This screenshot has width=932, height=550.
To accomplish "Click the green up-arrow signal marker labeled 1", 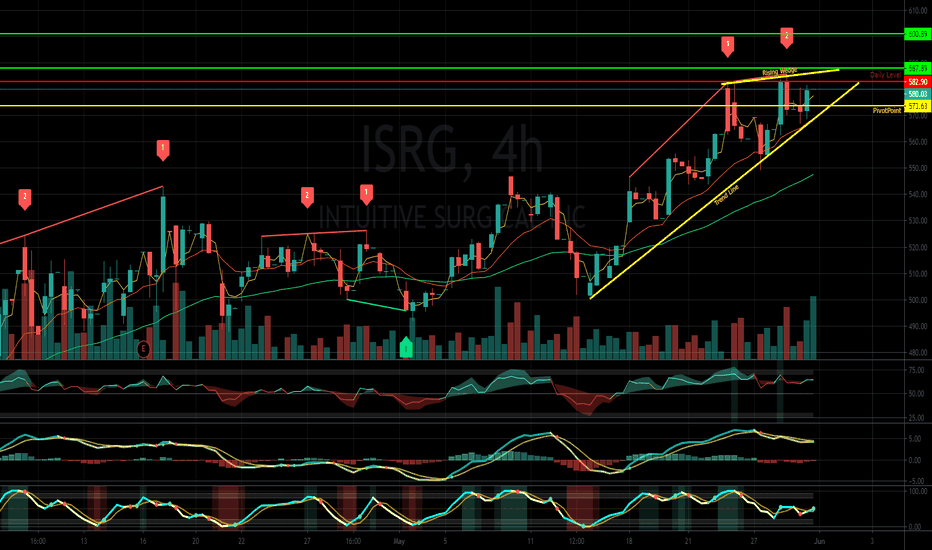I will click(x=405, y=347).
